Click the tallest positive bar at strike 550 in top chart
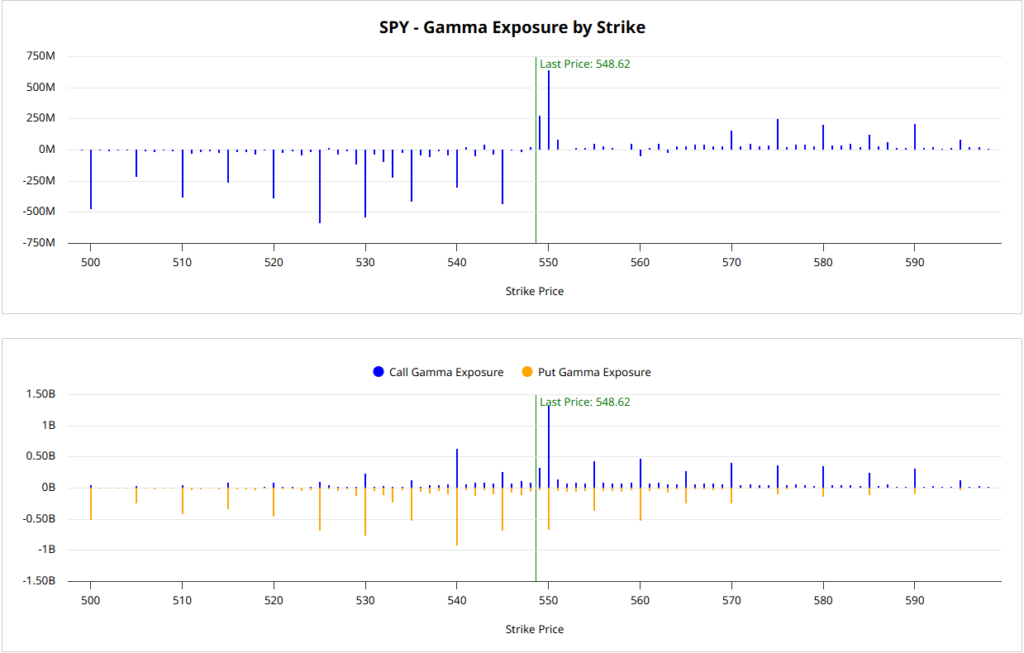The height and width of the screenshot is (653, 1024). coord(548,110)
